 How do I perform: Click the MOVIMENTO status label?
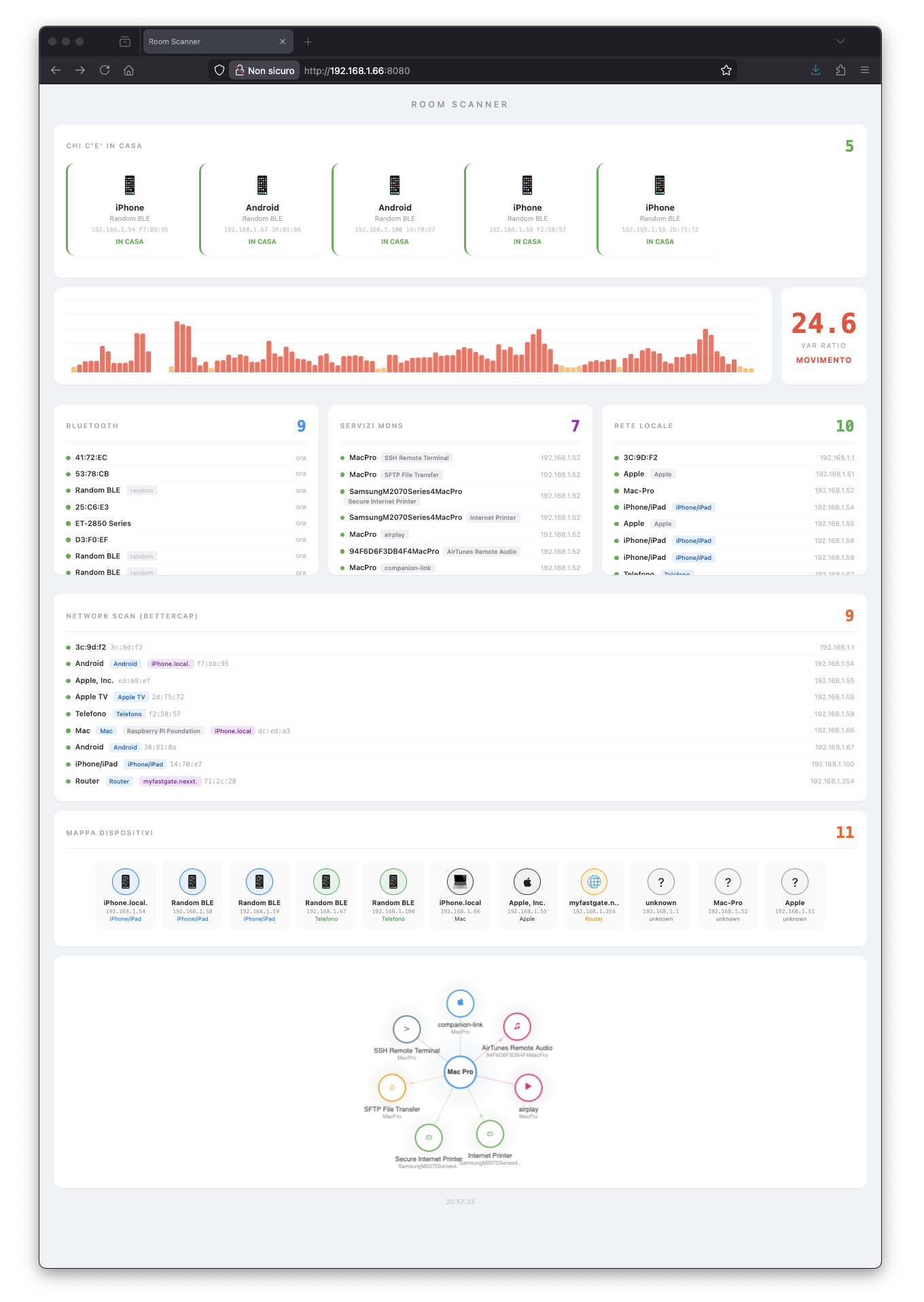pos(823,360)
